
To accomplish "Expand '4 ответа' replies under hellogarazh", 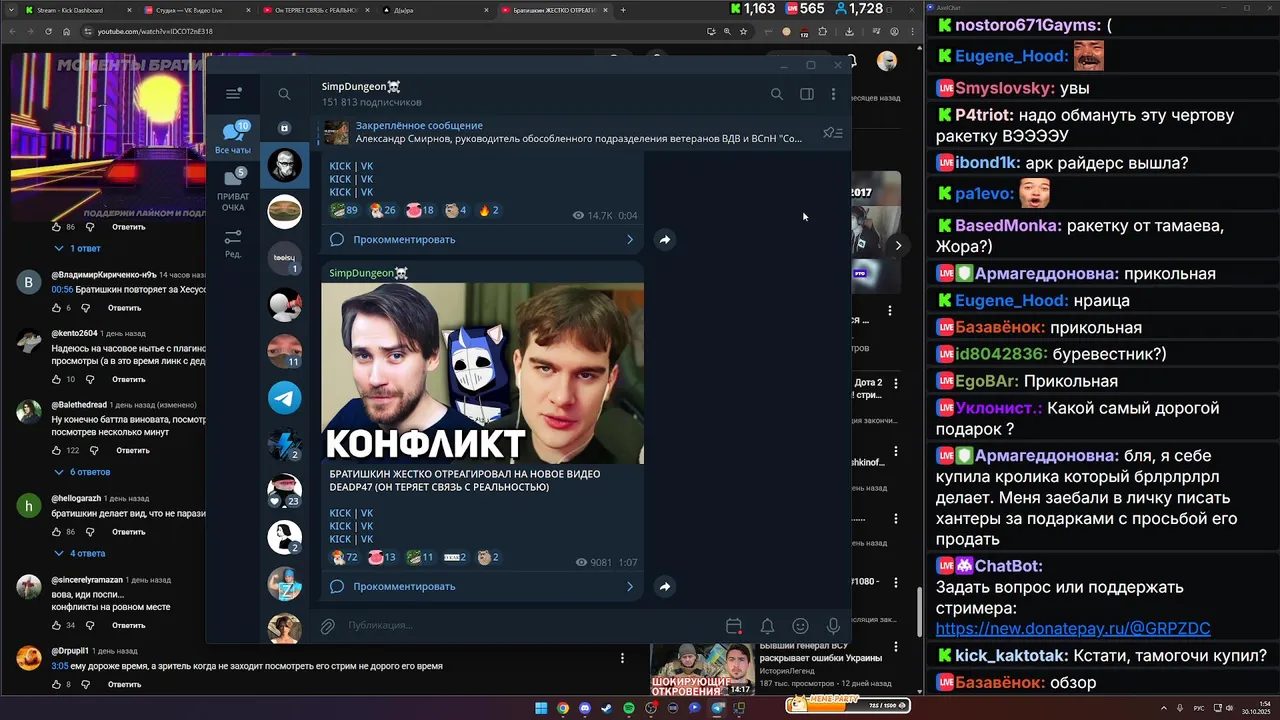I will (80, 553).
